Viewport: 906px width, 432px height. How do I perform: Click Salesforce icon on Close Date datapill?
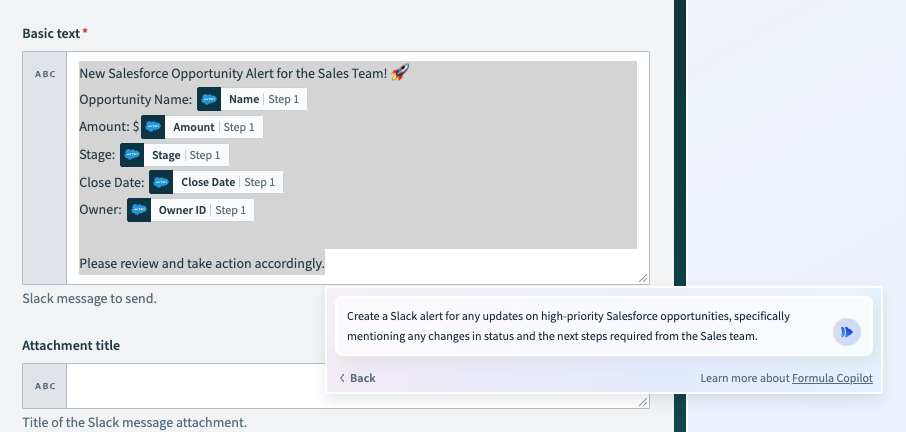pos(161,183)
